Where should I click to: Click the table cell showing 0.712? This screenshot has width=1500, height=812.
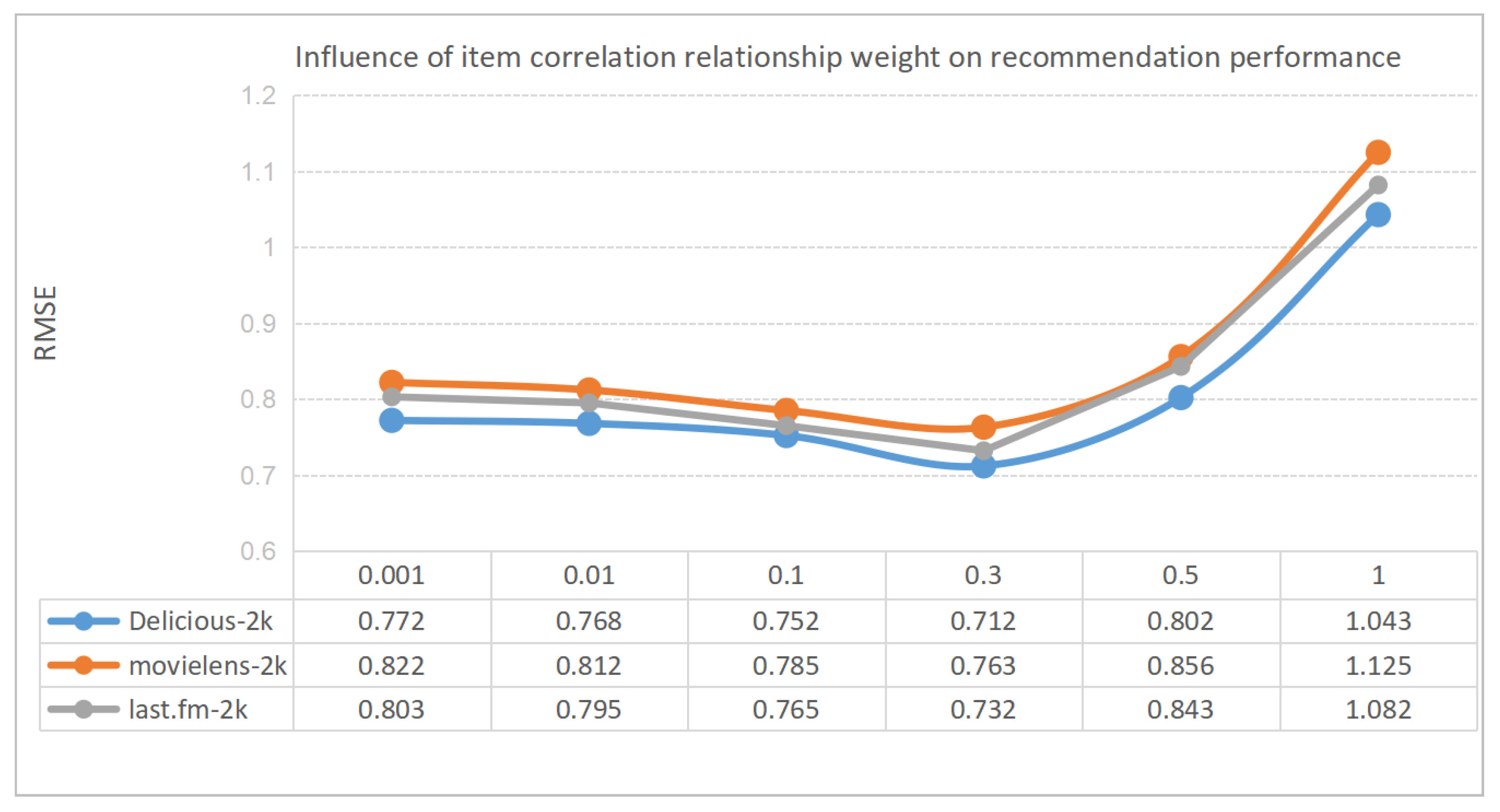coord(983,621)
